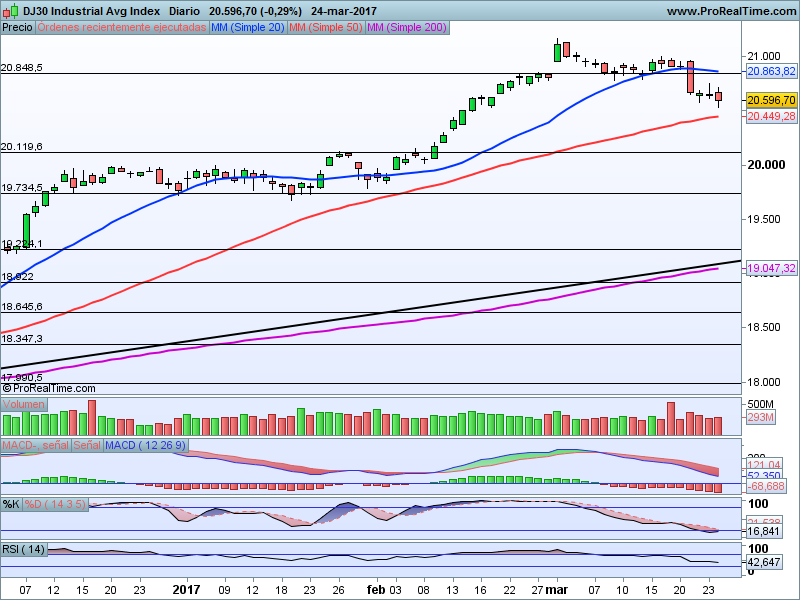Open MM (Simple 50) indicator settings
The width and height of the screenshot is (800, 600).
point(325,28)
